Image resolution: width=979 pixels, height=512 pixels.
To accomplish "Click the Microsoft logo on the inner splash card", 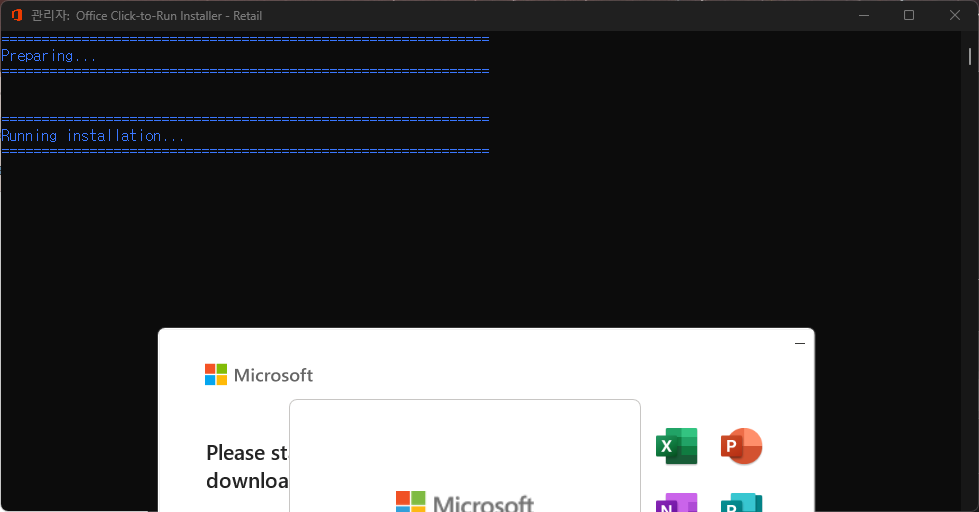I will (465, 502).
